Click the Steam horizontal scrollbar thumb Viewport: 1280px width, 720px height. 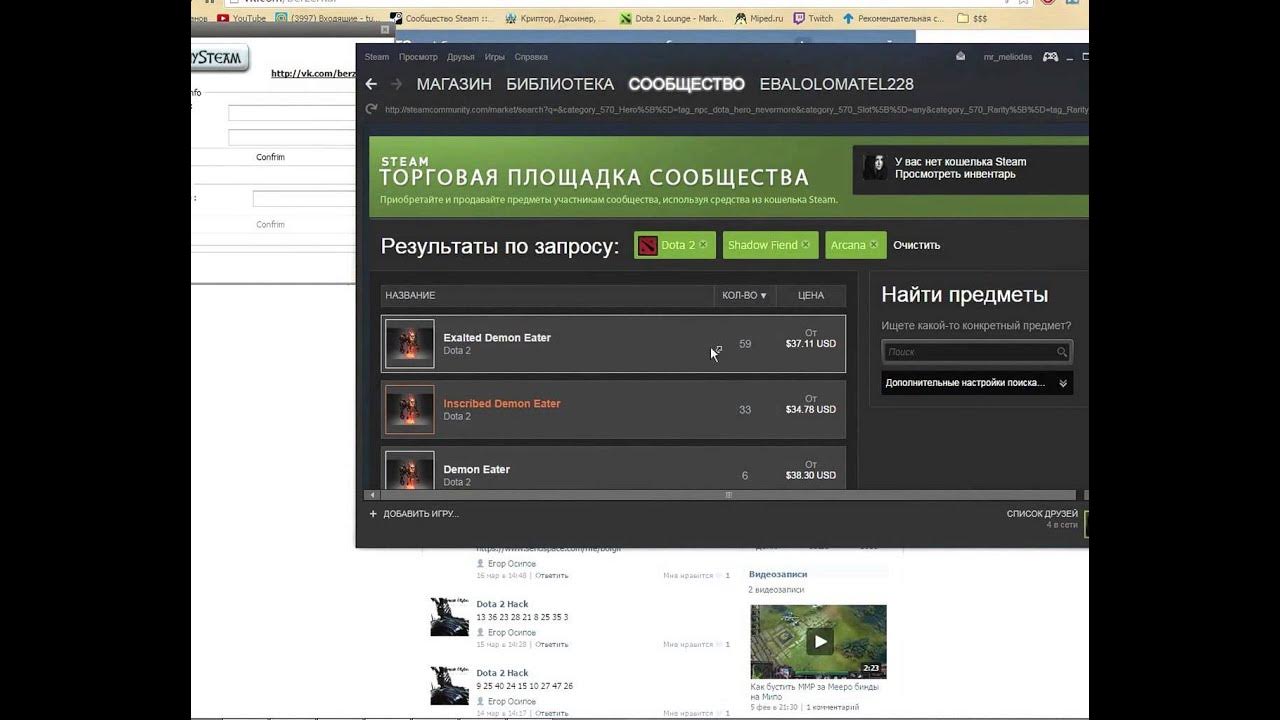[x=728, y=495]
